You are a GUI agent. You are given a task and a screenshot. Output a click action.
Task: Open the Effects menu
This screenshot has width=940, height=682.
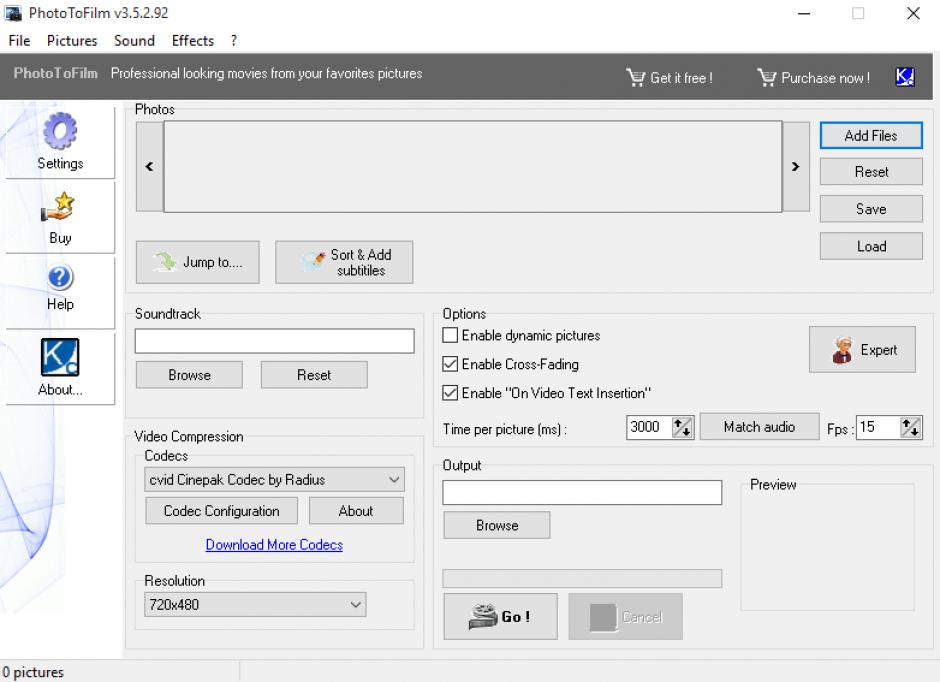click(192, 41)
